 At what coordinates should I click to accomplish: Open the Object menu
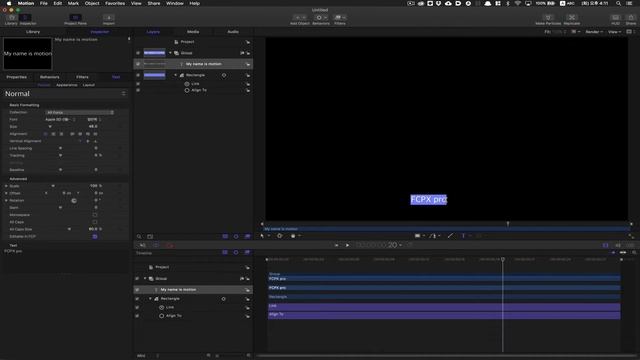coord(92,3)
